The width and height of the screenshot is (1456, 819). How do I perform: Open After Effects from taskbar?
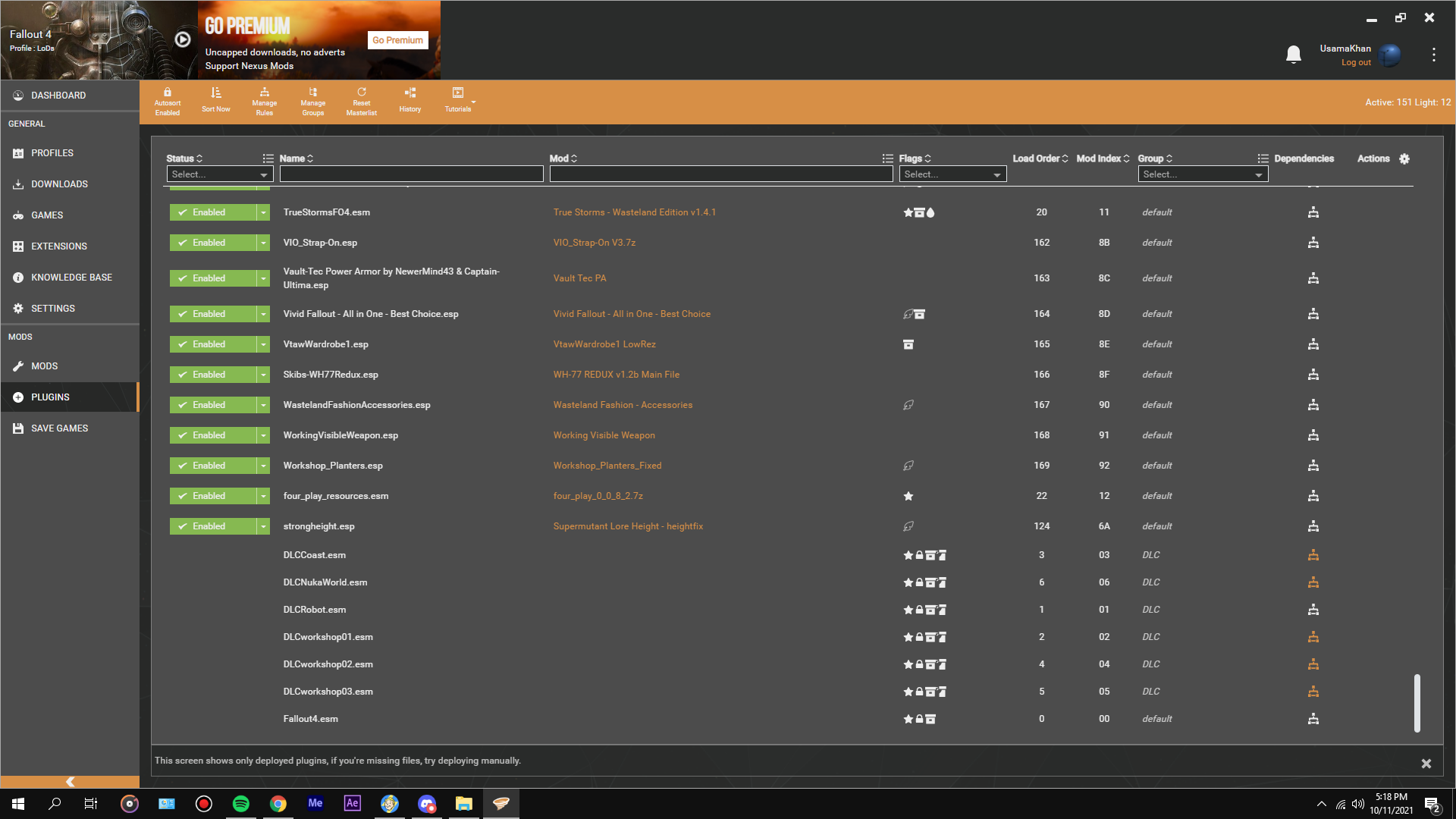click(353, 804)
